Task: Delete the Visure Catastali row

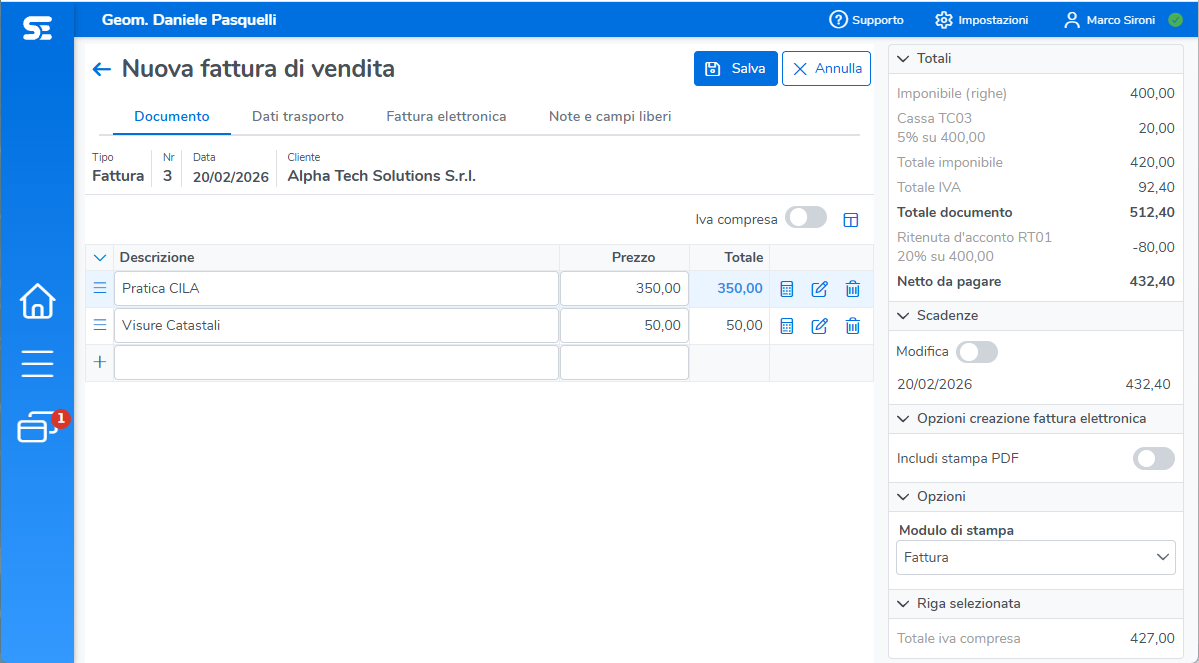Action: coord(853,326)
